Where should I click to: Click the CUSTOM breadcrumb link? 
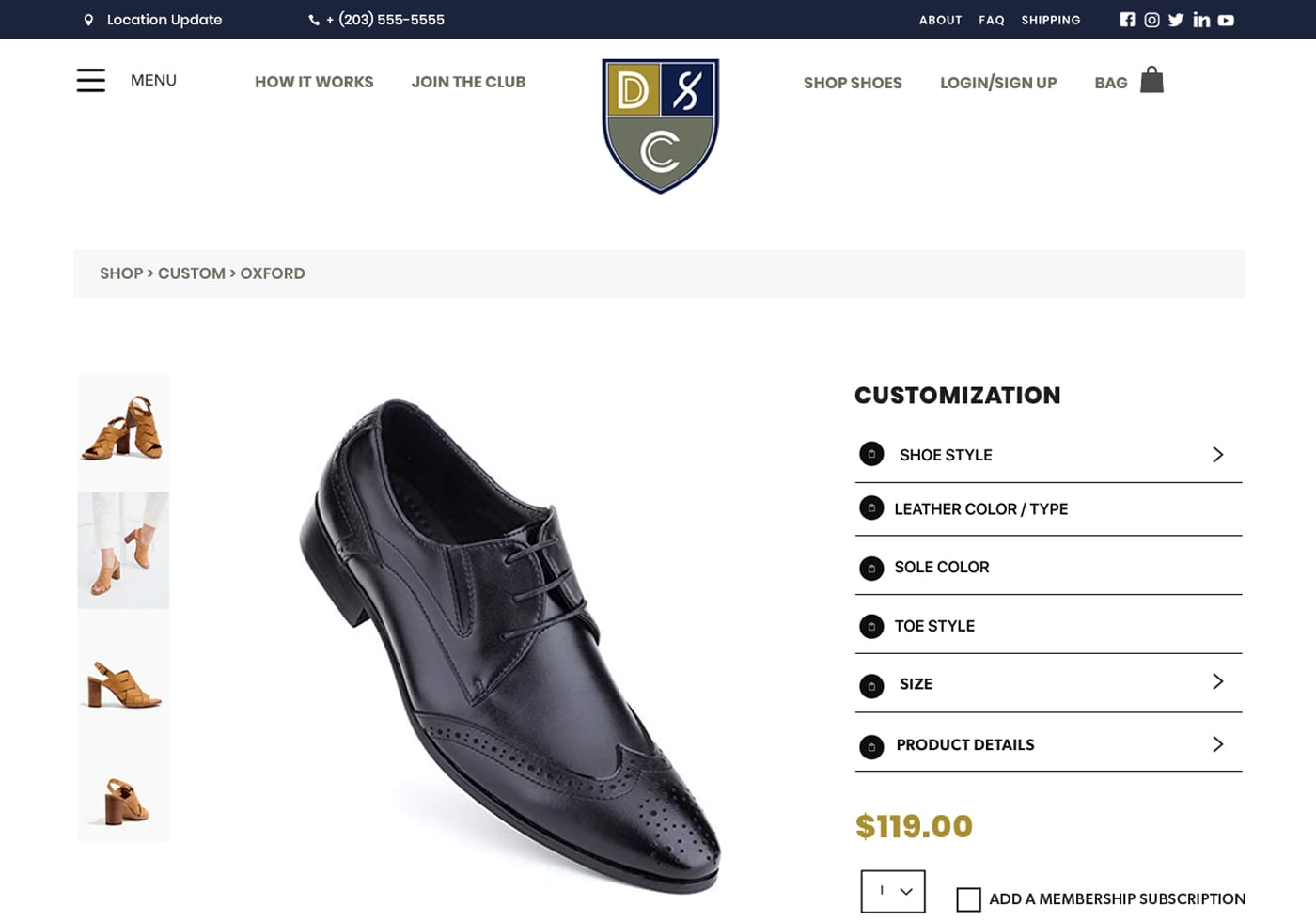pyautogui.click(x=192, y=273)
